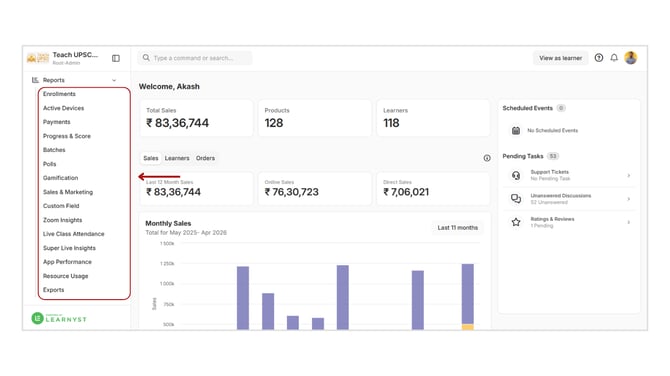The width and height of the screenshot is (670, 376).
Task: Click the Products 128 card
Action: [x=314, y=118]
